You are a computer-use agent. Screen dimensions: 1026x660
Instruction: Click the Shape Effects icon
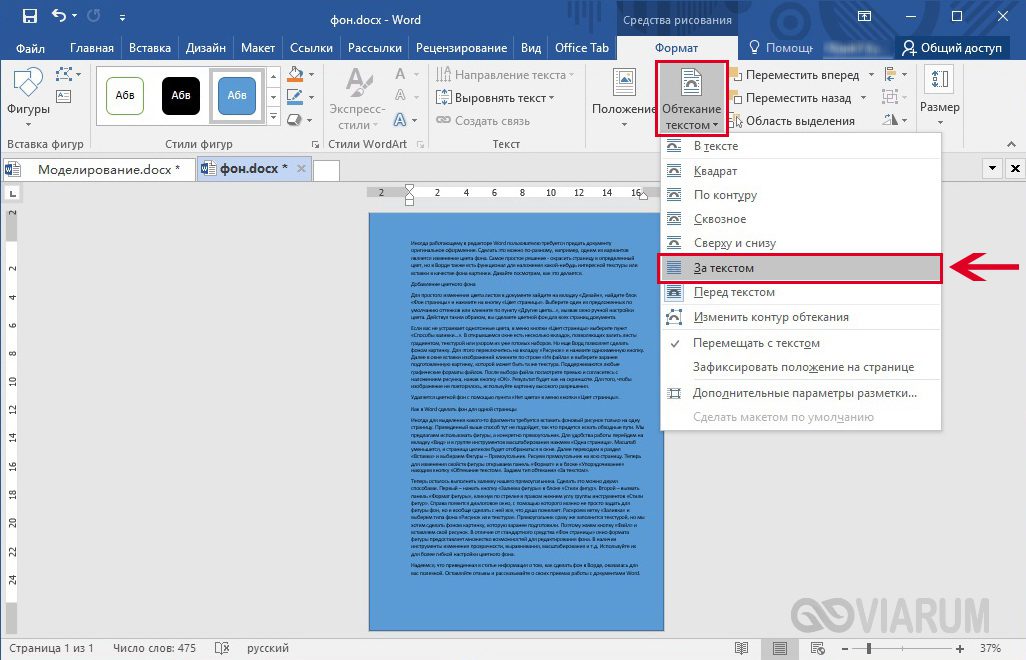pos(296,120)
